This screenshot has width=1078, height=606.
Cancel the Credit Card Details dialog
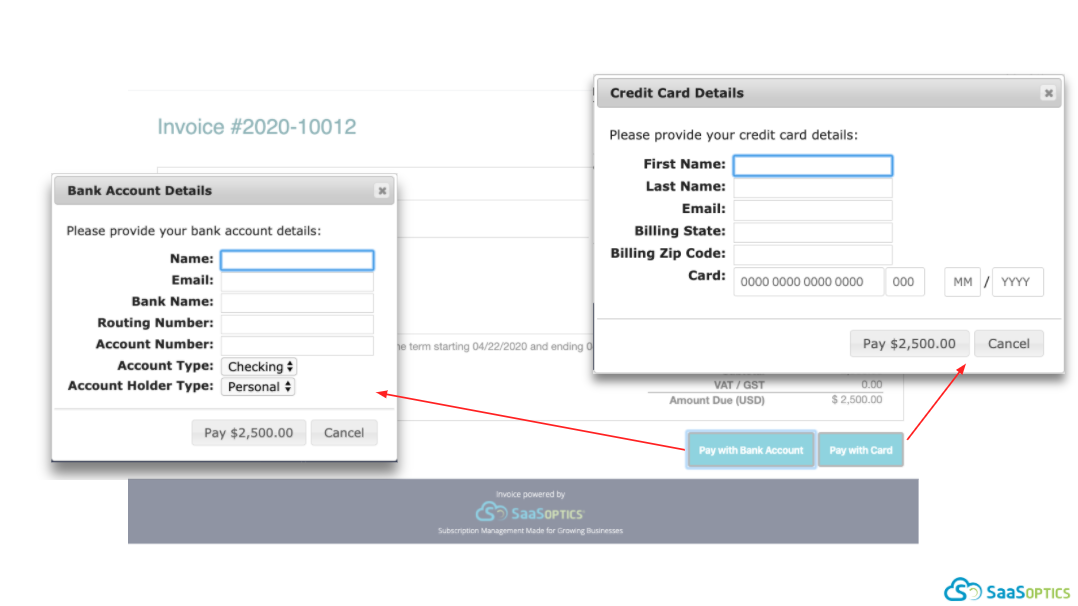pyautogui.click(x=1009, y=343)
